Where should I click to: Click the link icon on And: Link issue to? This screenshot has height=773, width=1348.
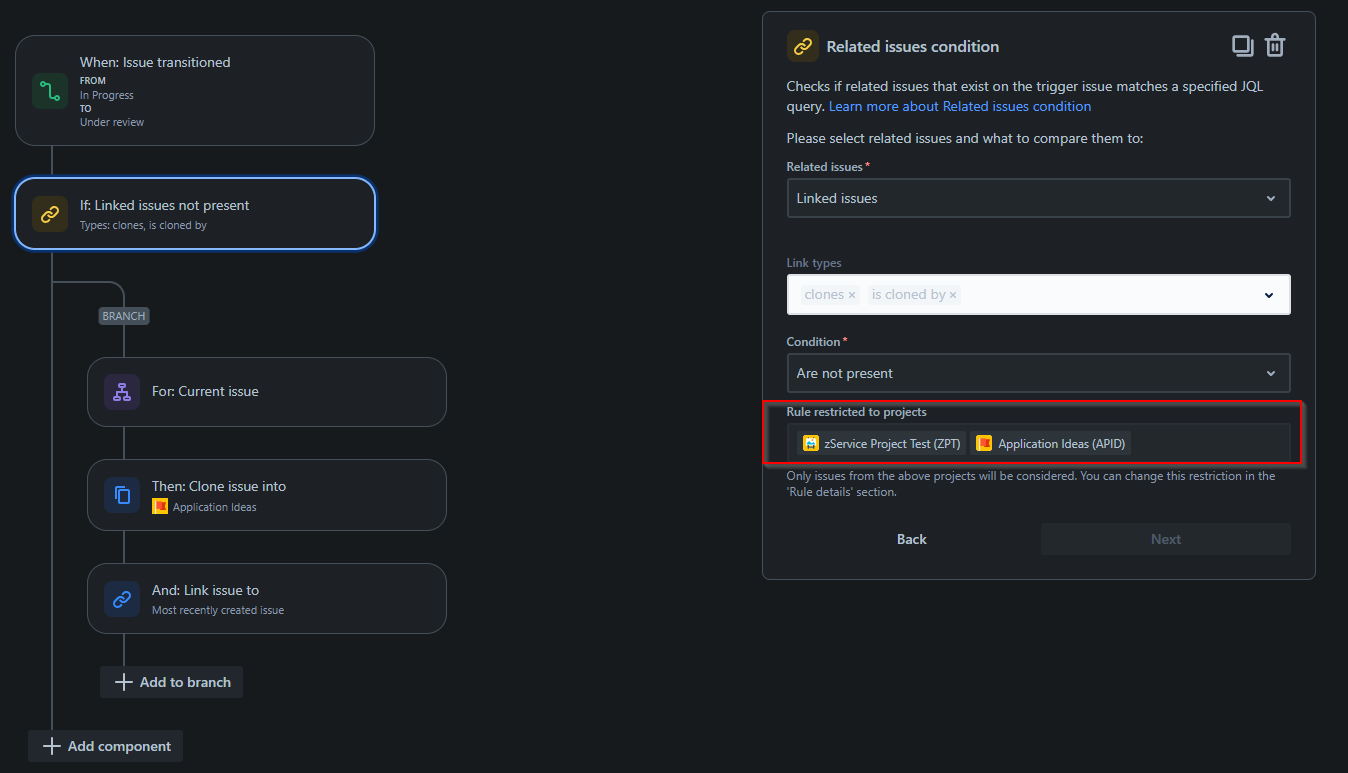click(x=121, y=598)
